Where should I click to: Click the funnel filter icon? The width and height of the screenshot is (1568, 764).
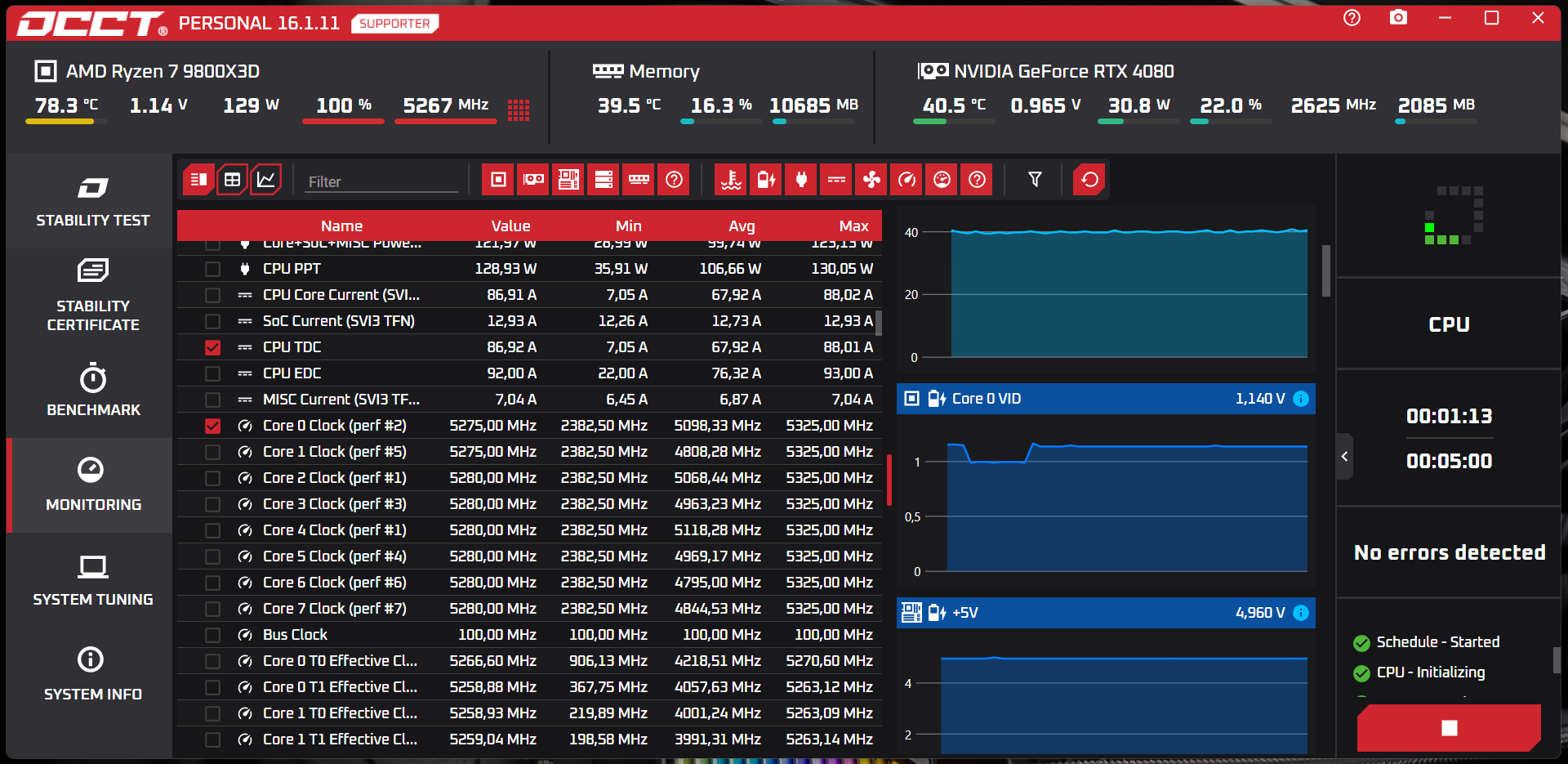click(1035, 180)
